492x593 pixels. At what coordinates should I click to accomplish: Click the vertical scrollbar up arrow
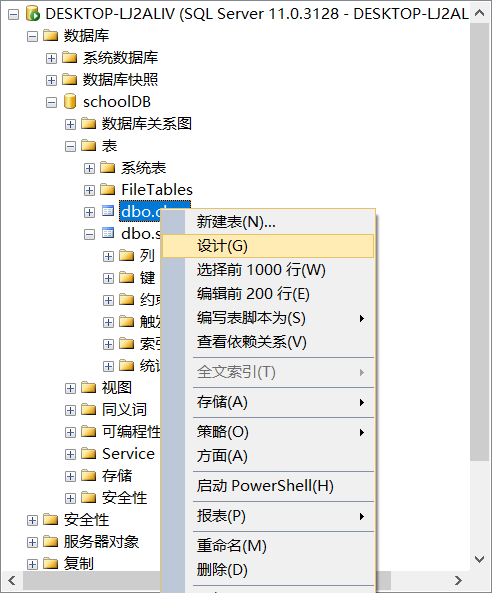tap(480, 13)
